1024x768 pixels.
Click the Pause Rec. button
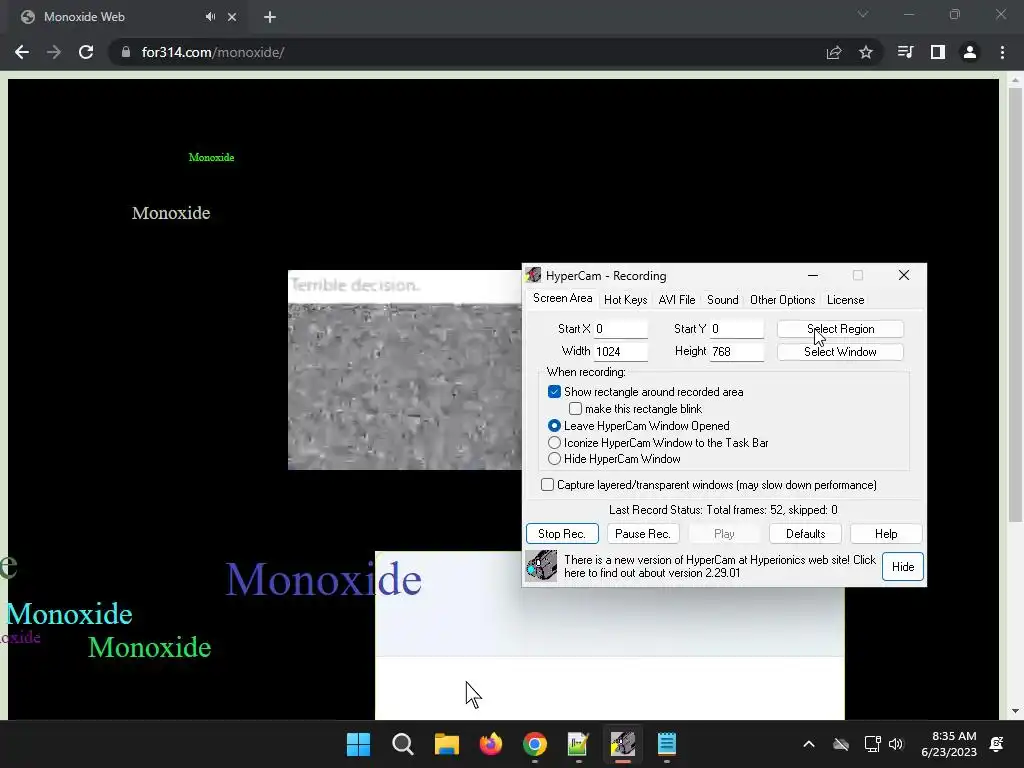pos(643,534)
